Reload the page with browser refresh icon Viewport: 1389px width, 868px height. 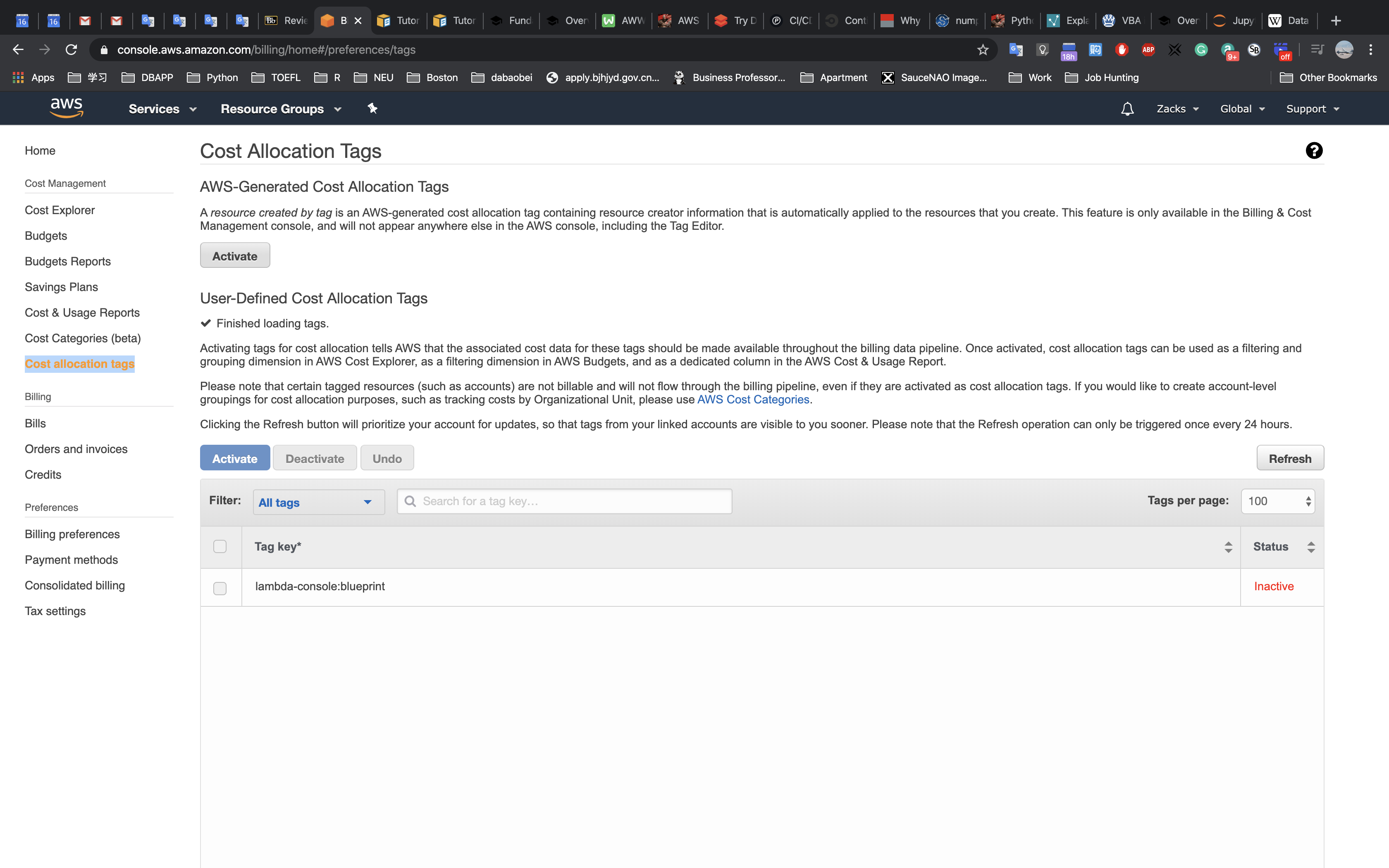tap(71, 50)
